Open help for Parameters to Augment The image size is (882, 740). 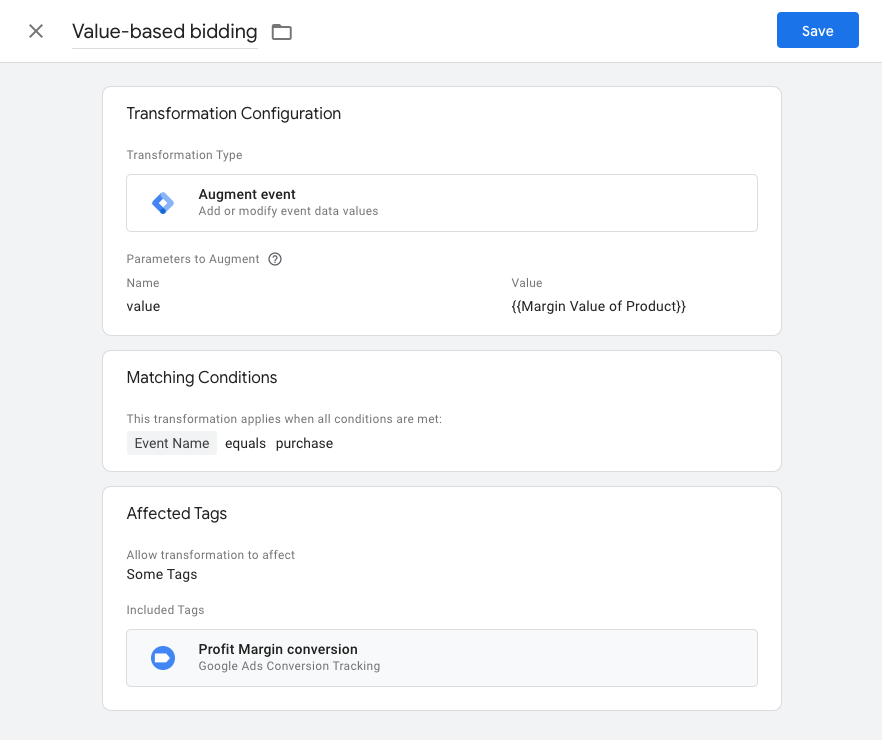(x=275, y=259)
